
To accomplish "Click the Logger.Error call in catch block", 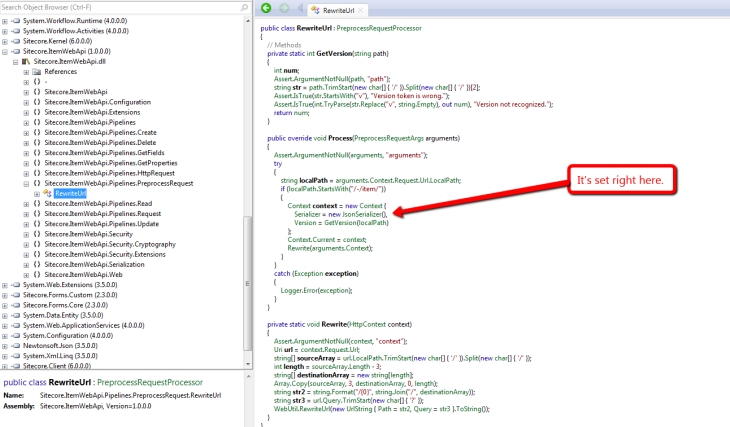I will [x=298, y=291].
